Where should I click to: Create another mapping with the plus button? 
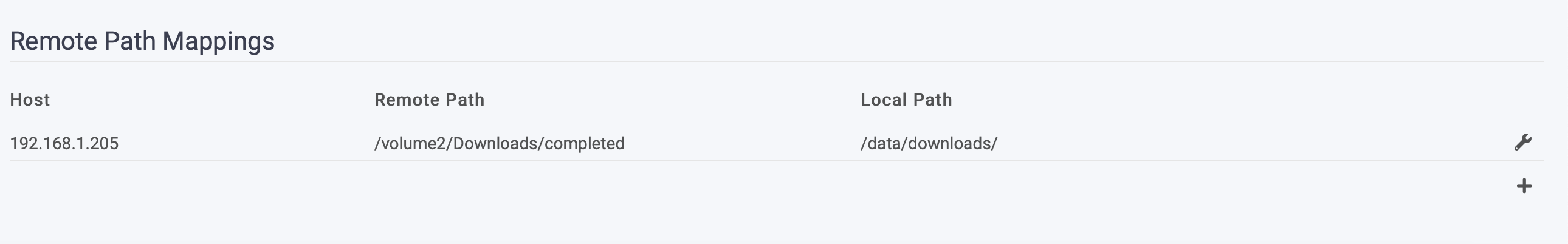1524,186
